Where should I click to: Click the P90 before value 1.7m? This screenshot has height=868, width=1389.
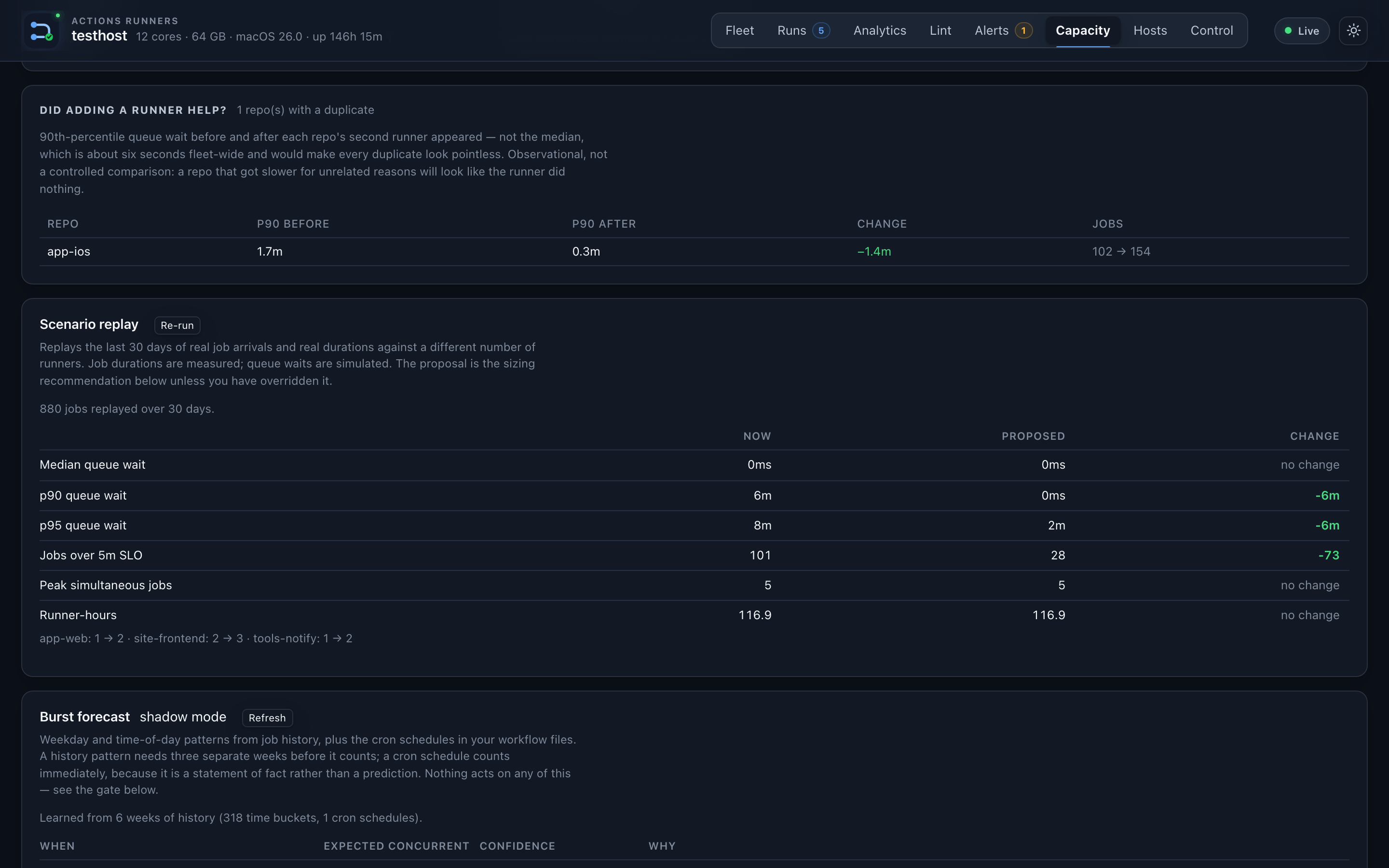click(x=270, y=251)
